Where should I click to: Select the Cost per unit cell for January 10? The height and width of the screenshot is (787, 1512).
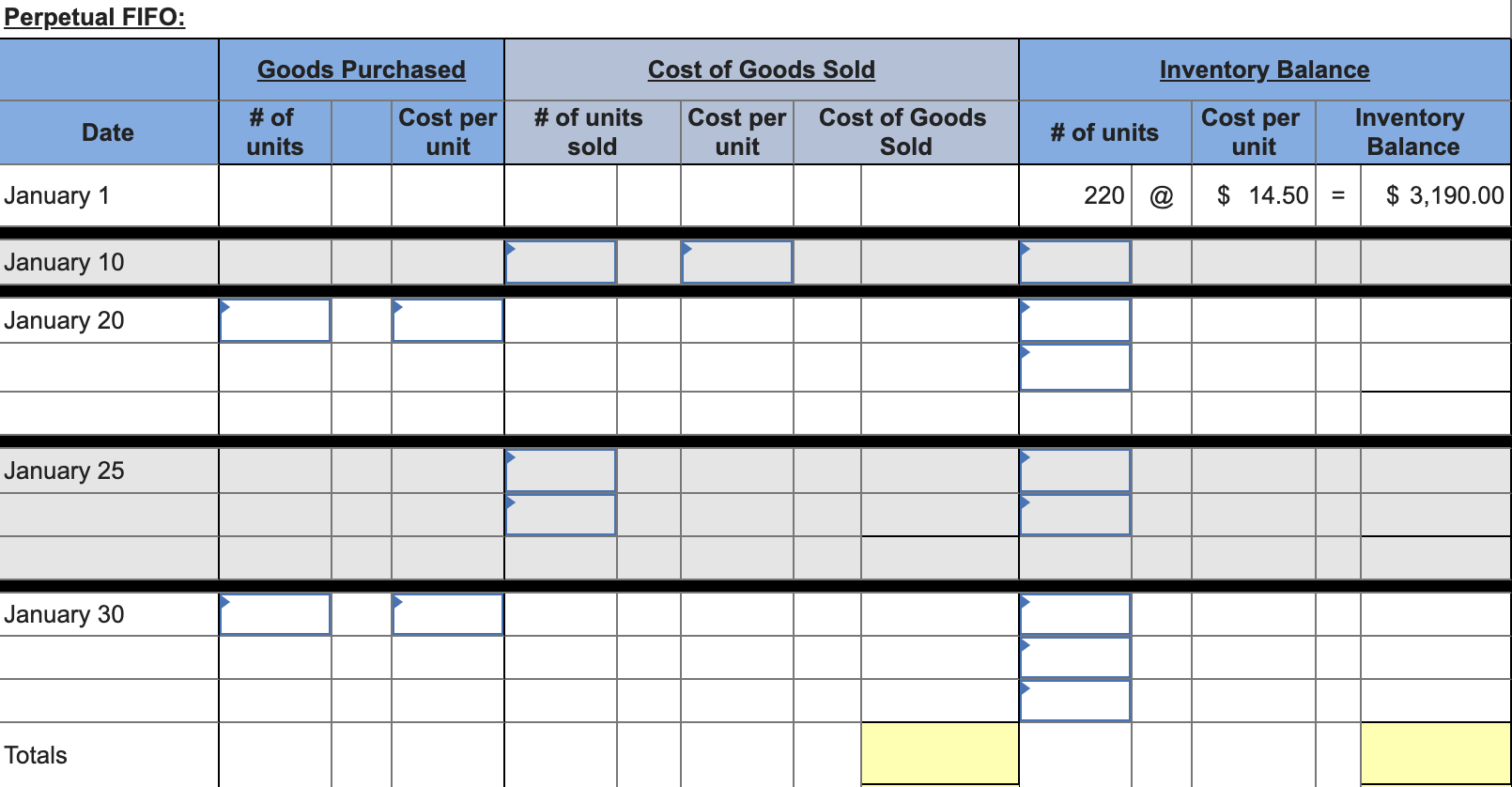[x=736, y=262]
